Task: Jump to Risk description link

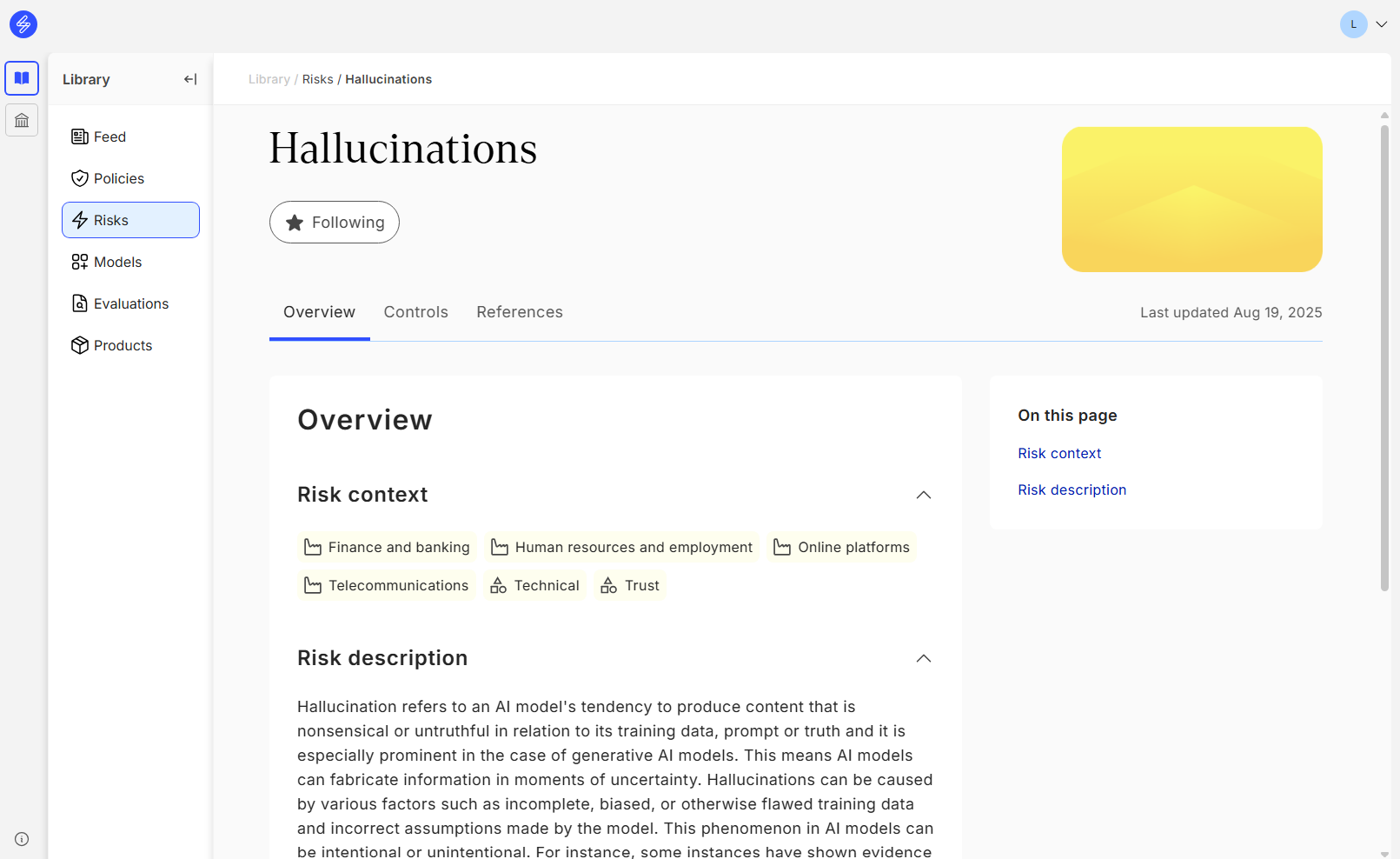Action: [1072, 489]
